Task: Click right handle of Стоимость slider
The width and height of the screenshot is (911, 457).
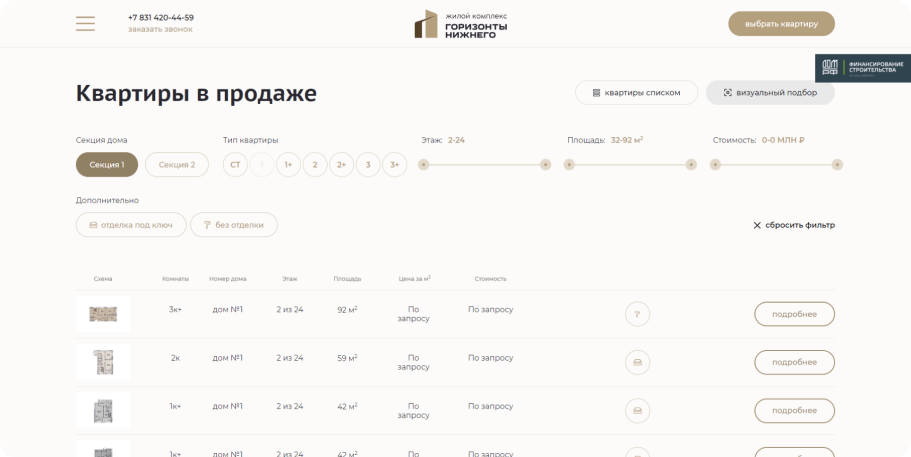Action: click(837, 165)
